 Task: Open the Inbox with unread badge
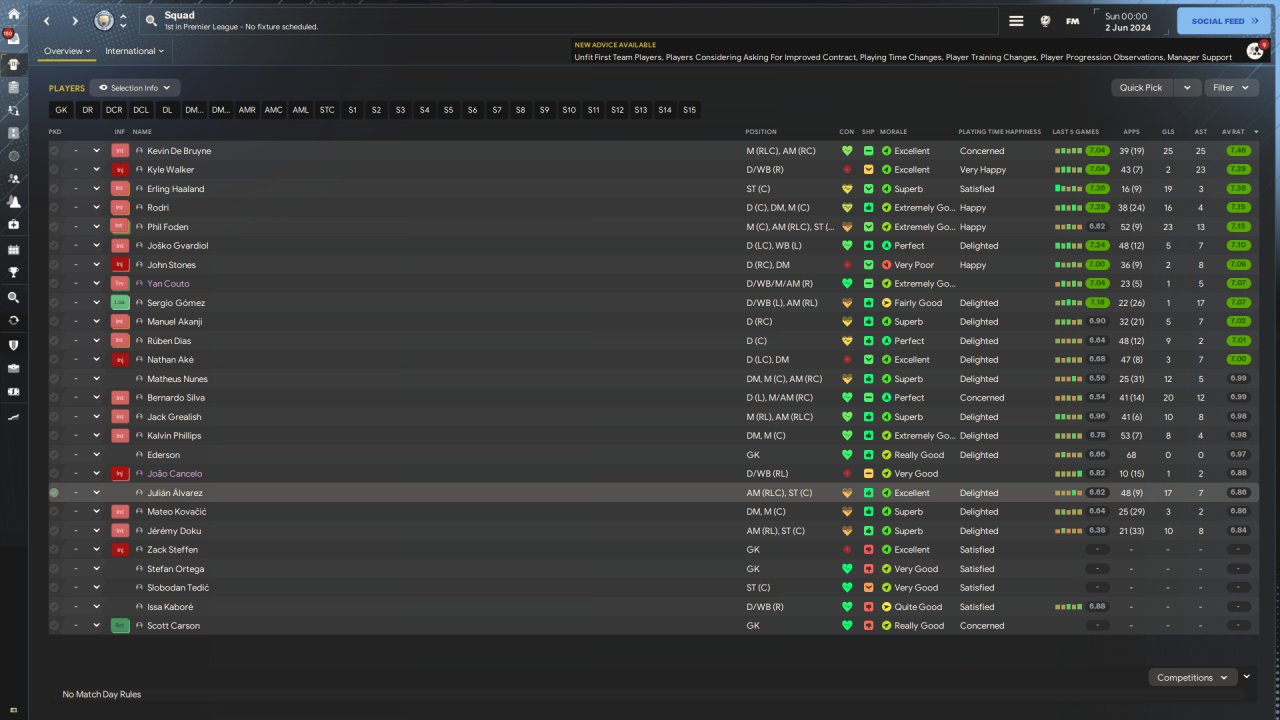(13, 38)
